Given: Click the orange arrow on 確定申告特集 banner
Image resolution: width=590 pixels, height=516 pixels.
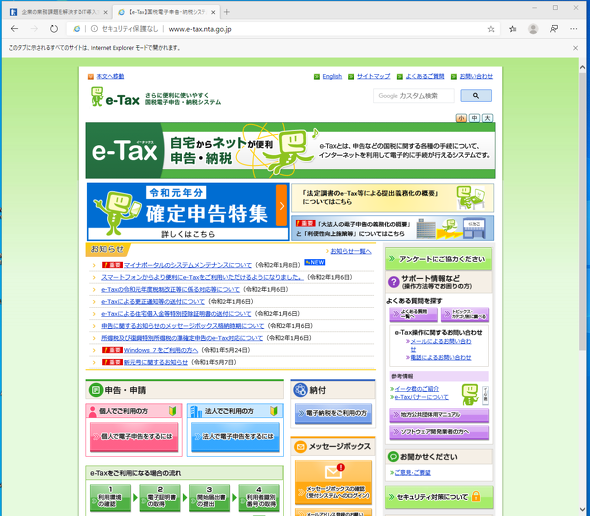Looking at the screenshot, I should (281, 205).
